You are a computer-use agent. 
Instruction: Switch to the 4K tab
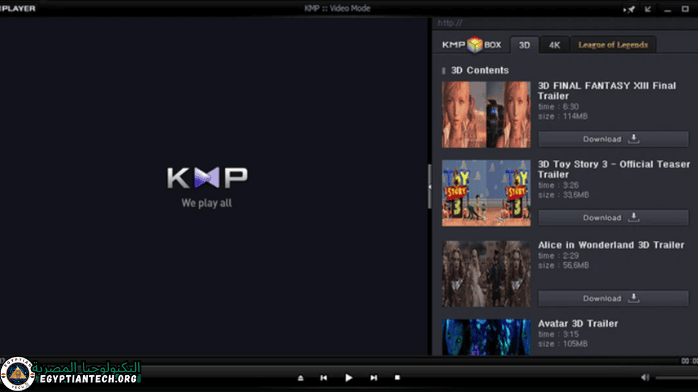(x=554, y=45)
